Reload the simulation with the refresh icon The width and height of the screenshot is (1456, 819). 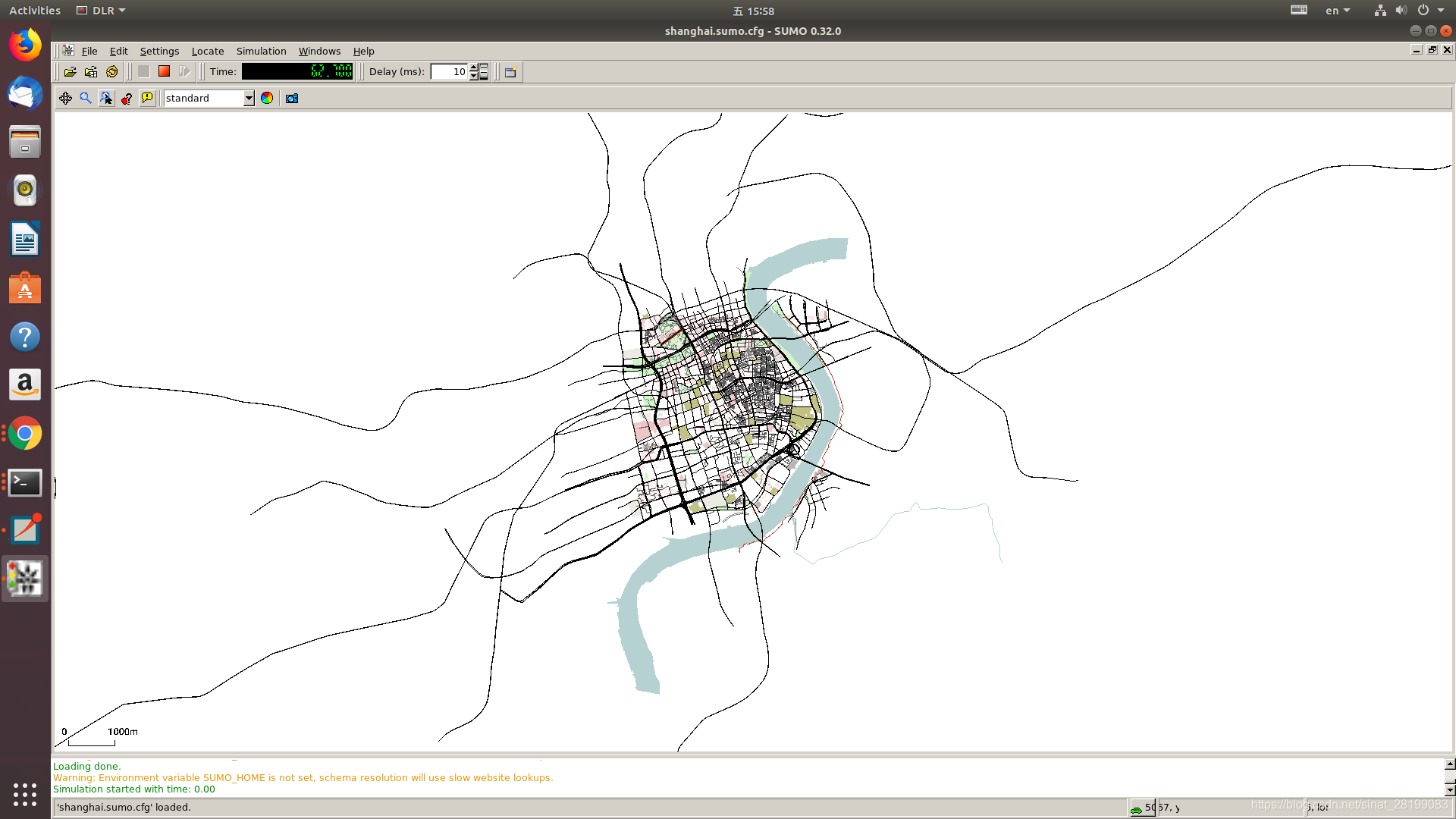pyautogui.click(x=112, y=71)
